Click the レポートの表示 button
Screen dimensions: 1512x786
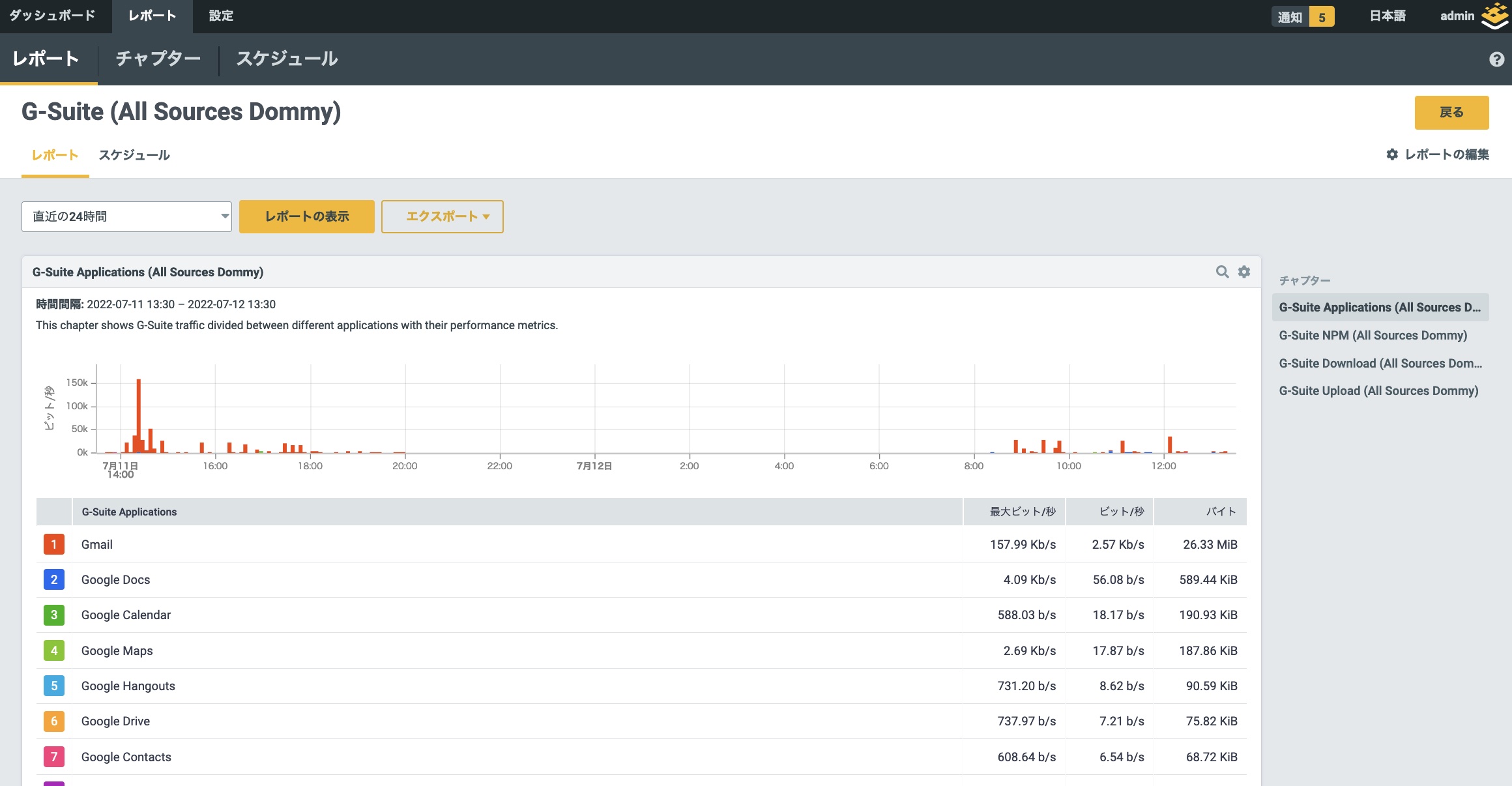coord(306,216)
